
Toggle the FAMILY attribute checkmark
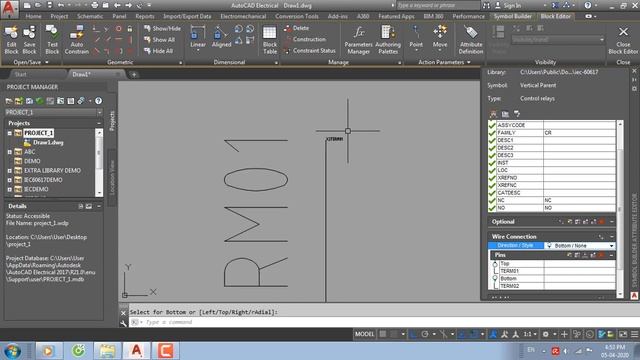pos(492,133)
